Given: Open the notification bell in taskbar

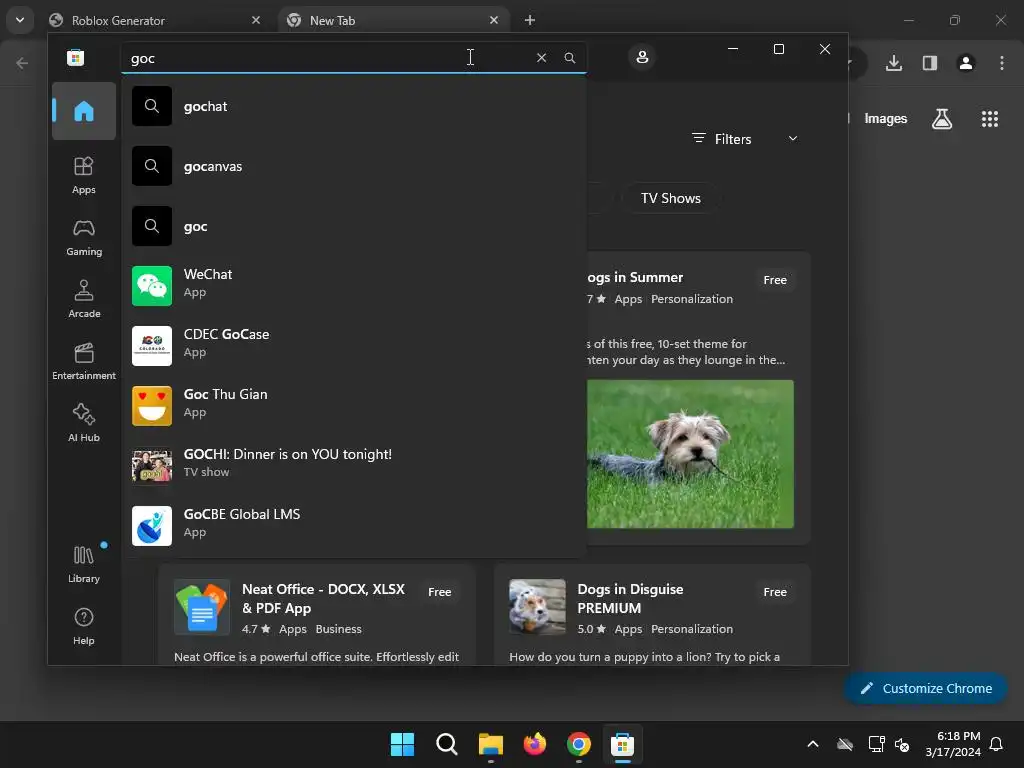Looking at the screenshot, I should coord(996,744).
